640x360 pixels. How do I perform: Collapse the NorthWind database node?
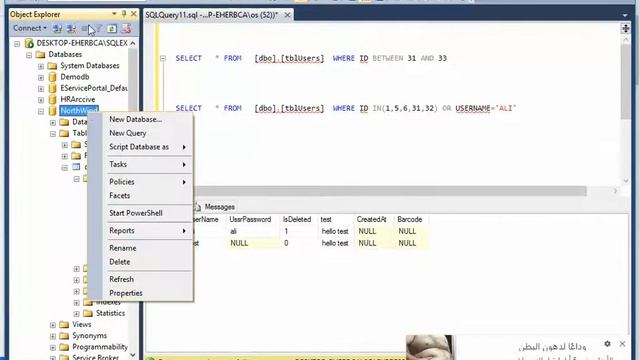[41, 111]
